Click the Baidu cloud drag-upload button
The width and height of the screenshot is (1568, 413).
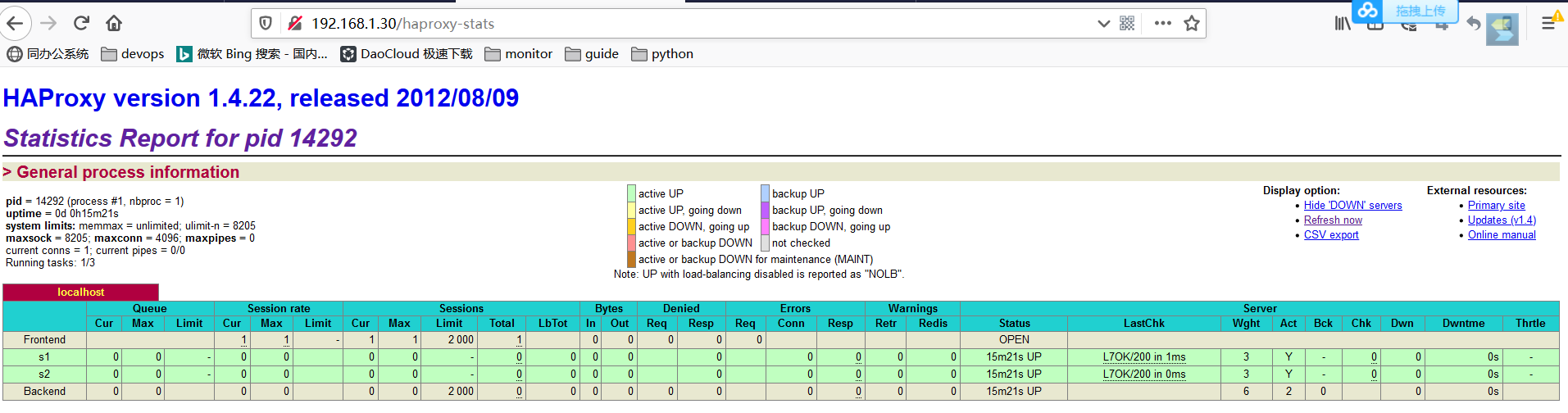1405,11
